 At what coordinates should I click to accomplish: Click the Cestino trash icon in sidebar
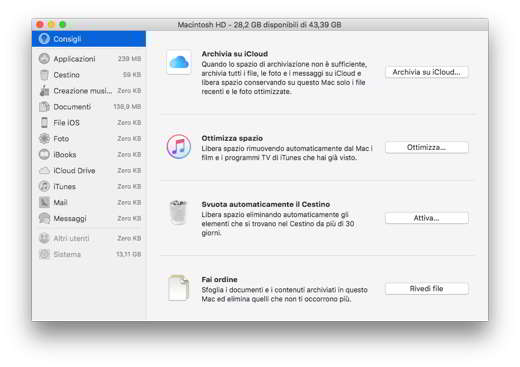point(44,75)
